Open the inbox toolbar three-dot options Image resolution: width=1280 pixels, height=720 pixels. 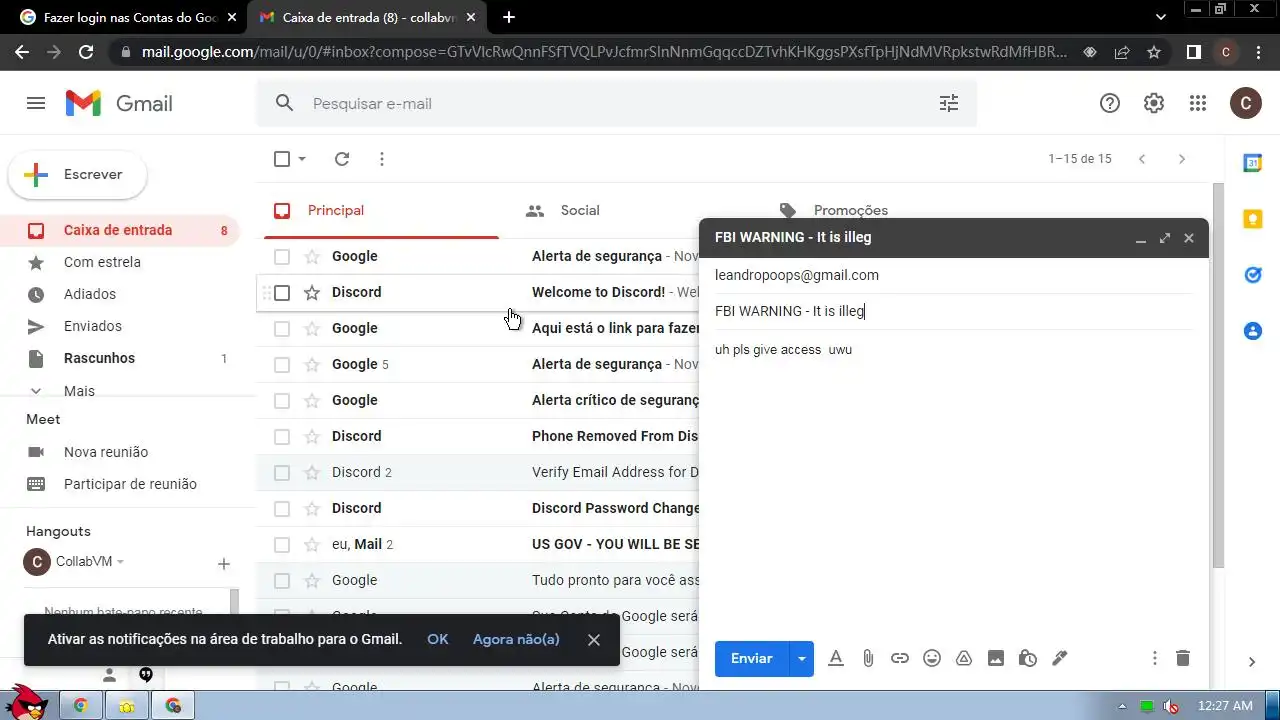(x=382, y=159)
